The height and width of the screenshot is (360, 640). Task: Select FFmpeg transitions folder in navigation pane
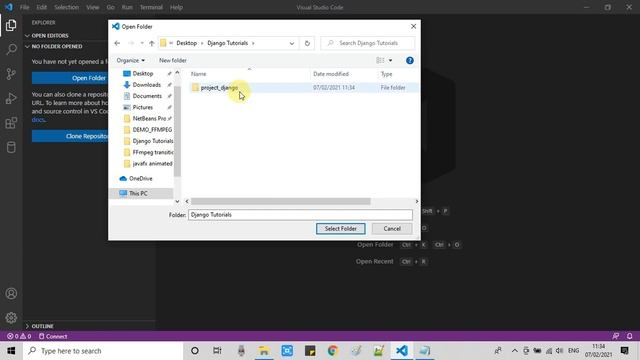coord(152,152)
